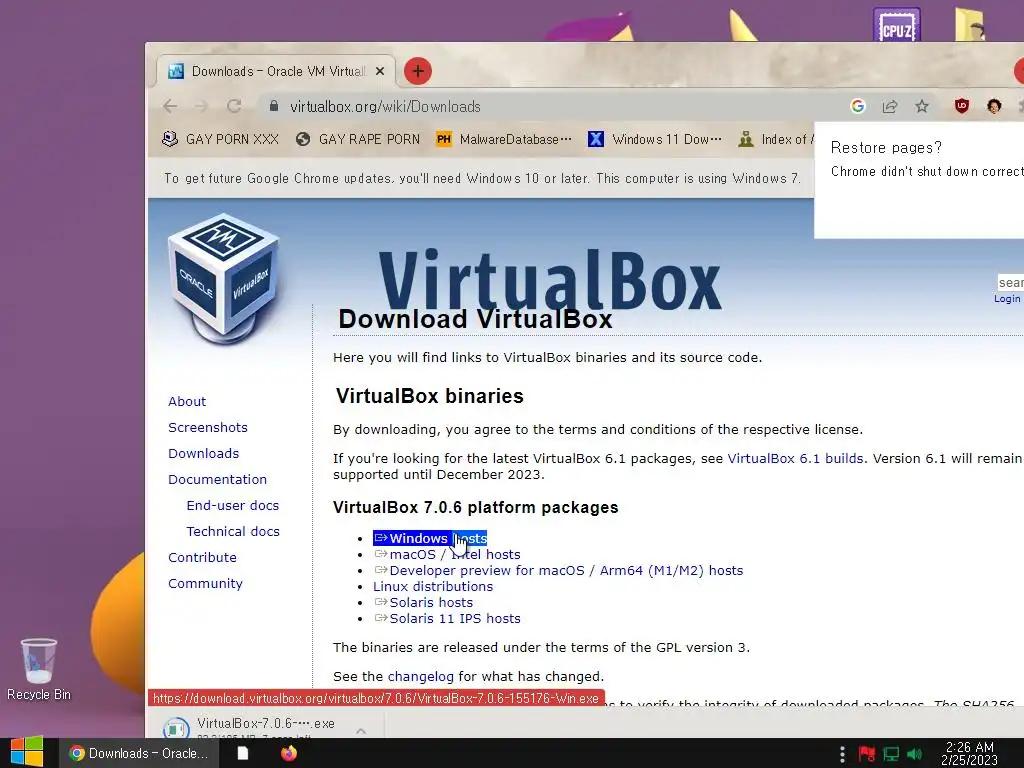The height and width of the screenshot is (768, 1024).
Task: Open the Firefox taskbar icon
Action: (289, 753)
